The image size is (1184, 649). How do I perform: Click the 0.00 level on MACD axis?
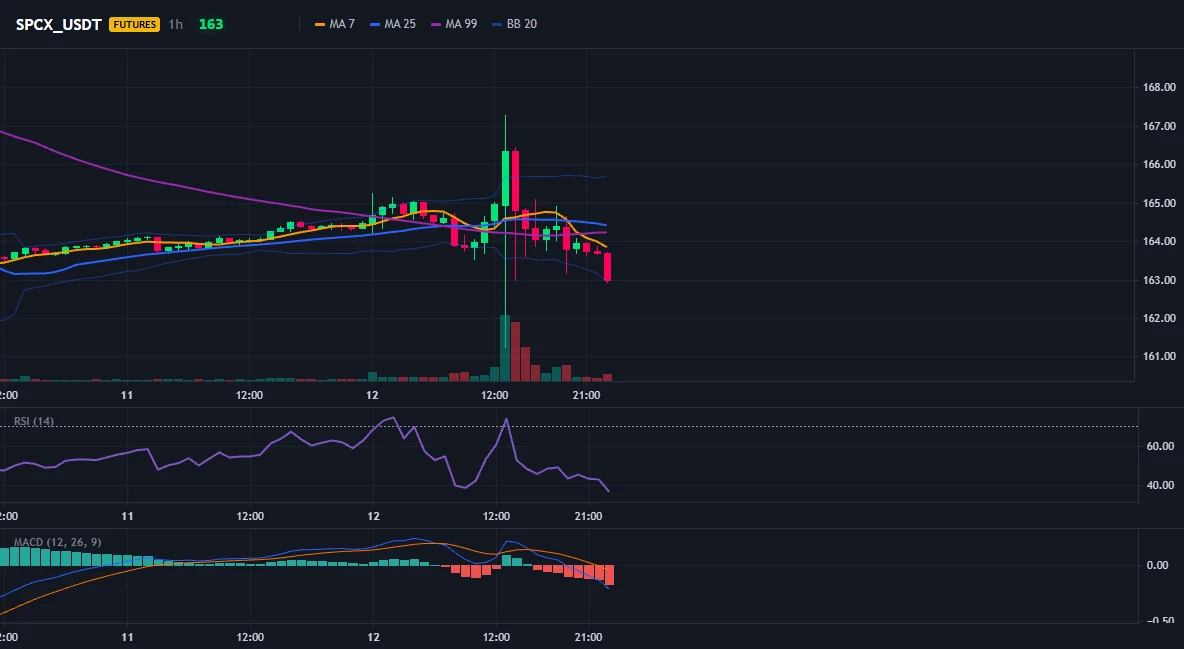coord(1158,565)
